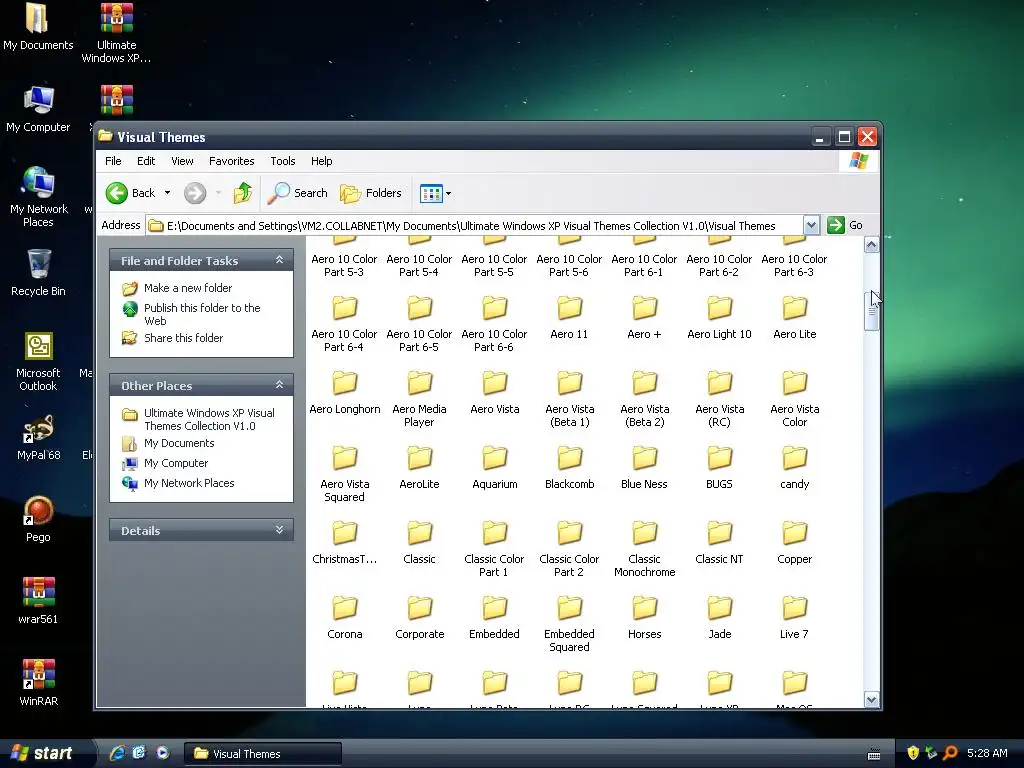
Task: Open the Help menu
Action: point(321,161)
